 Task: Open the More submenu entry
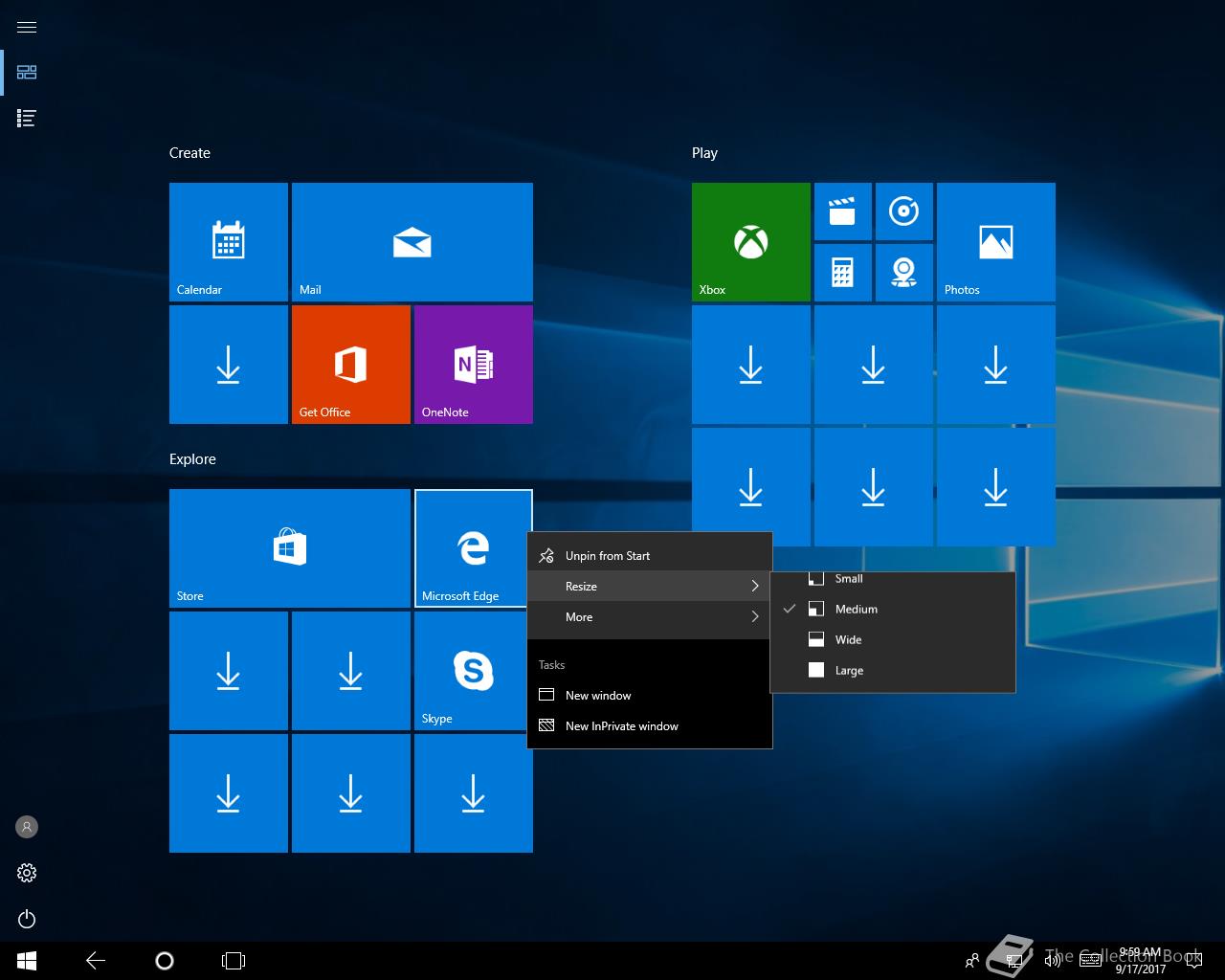click(x=650, y=617)
